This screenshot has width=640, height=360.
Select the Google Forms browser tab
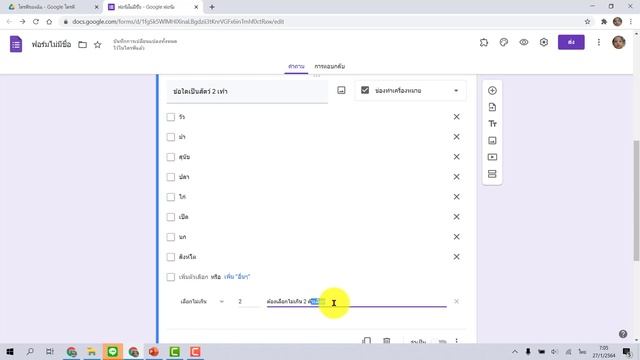[x=152, y=7]
